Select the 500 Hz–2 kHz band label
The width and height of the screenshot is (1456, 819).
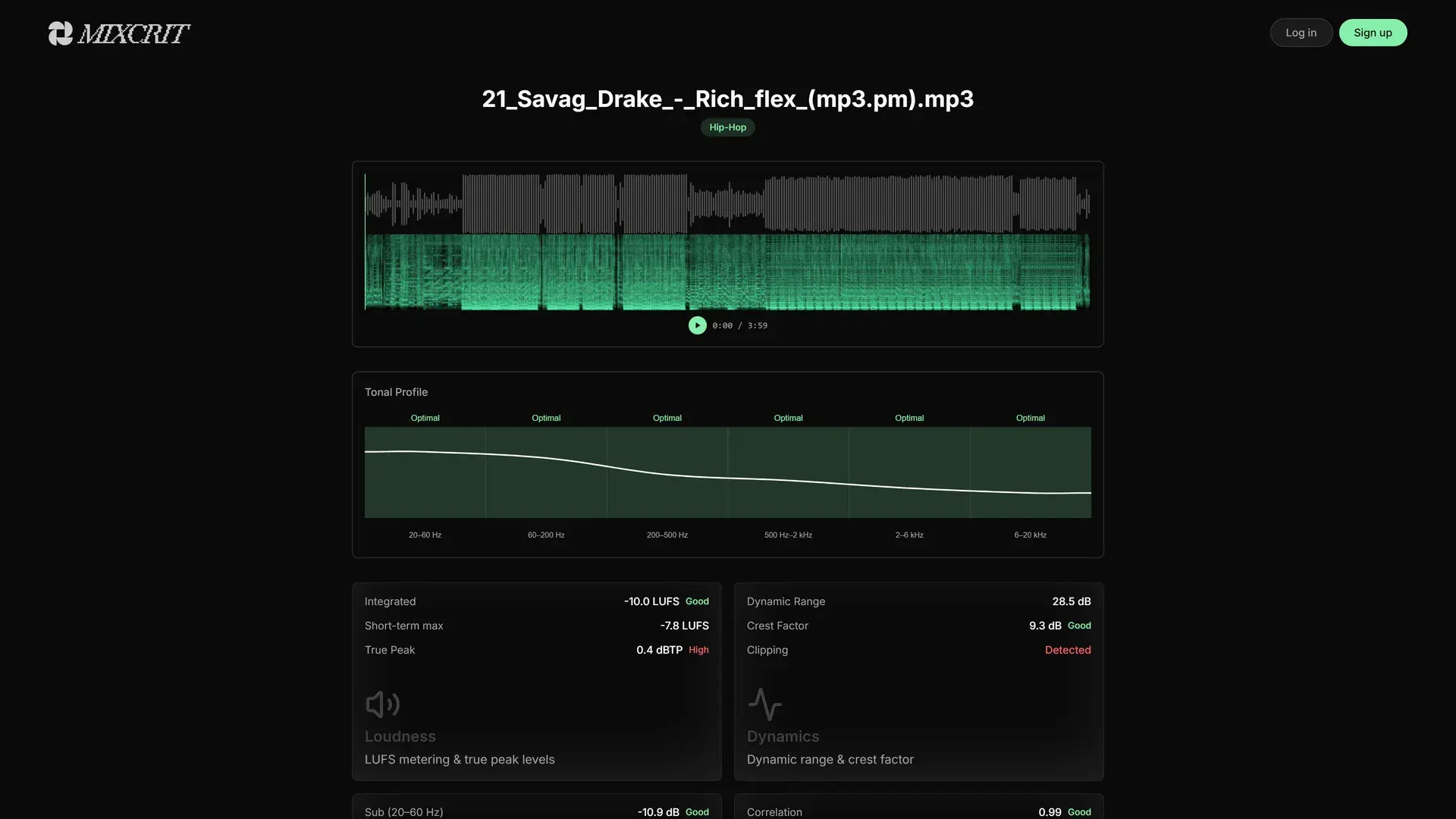pyautogui.click(x=788, y=535)
